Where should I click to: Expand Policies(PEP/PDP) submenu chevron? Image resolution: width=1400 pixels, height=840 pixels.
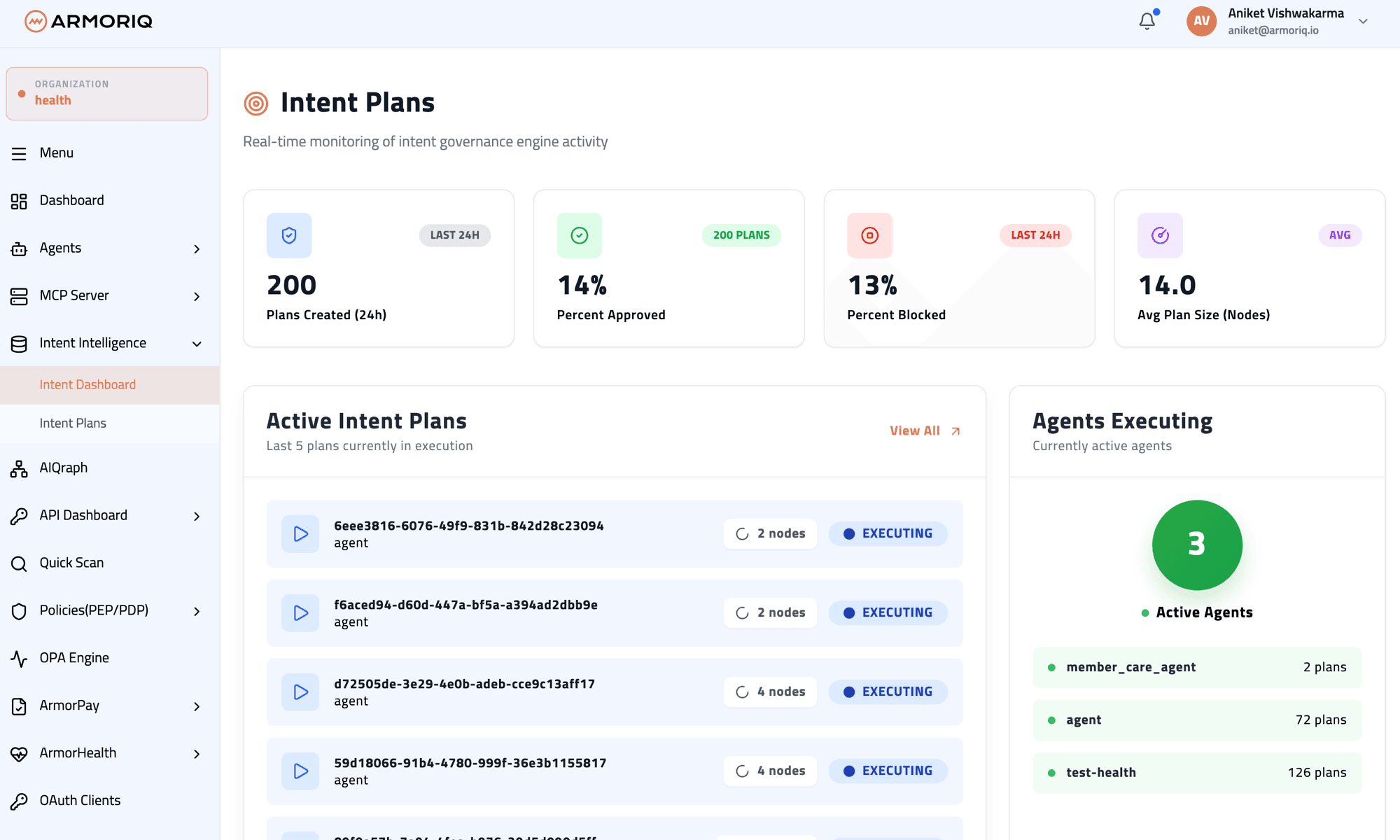pos(197,612)
